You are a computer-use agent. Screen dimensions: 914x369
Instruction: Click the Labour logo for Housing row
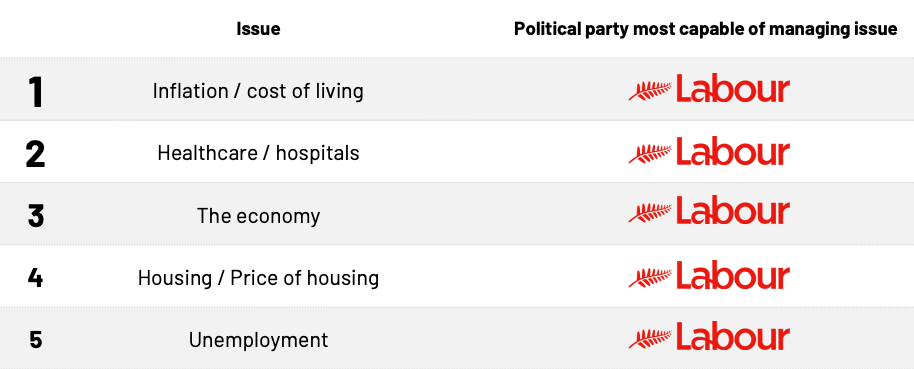click(709, 275)
